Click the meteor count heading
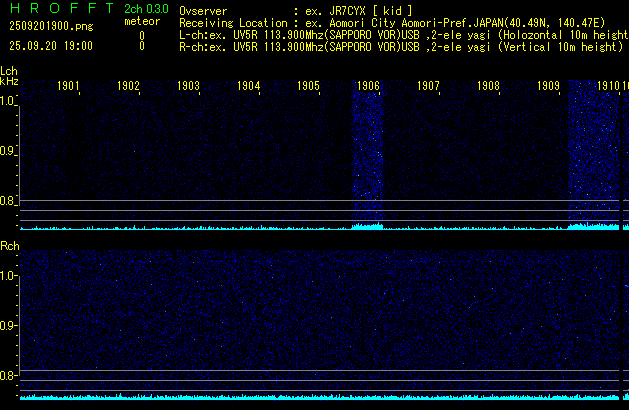Viewport: 629px width, 410px height. [x=141, y=22]
